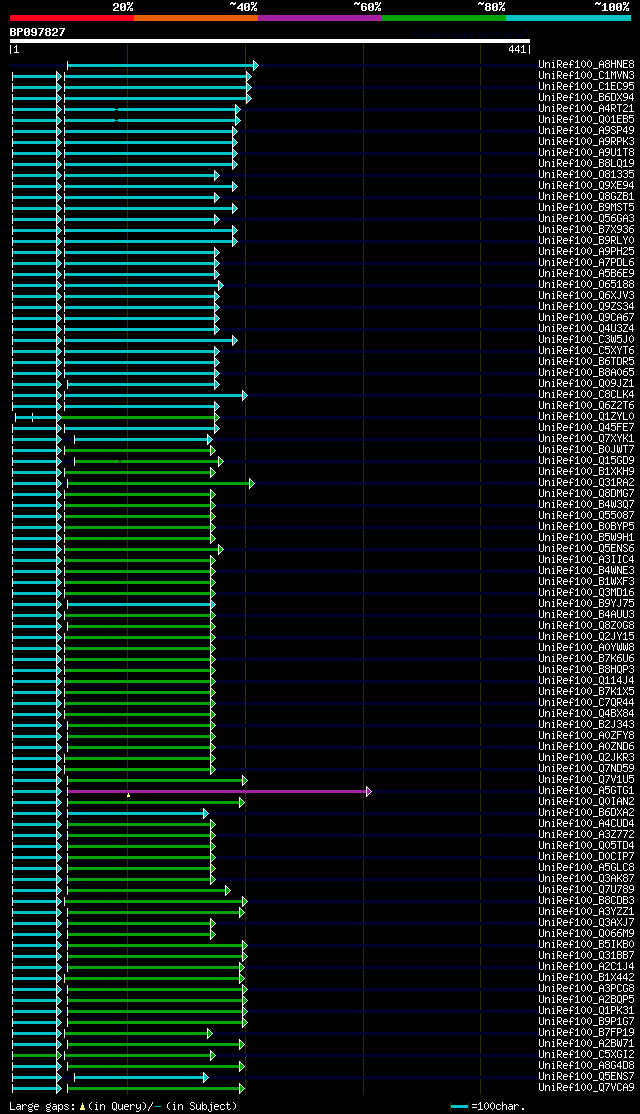Click the purple arrowhead ending A5GTG1 alignment
This screenshot has width=640, height=1114.
point(369,791)
